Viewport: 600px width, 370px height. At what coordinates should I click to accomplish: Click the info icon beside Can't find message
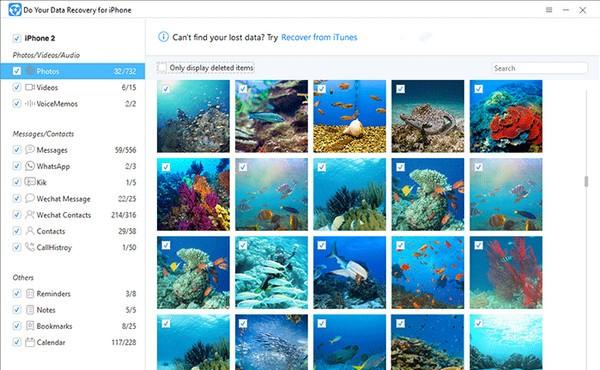pyautogui.click(x=163, y=37)
